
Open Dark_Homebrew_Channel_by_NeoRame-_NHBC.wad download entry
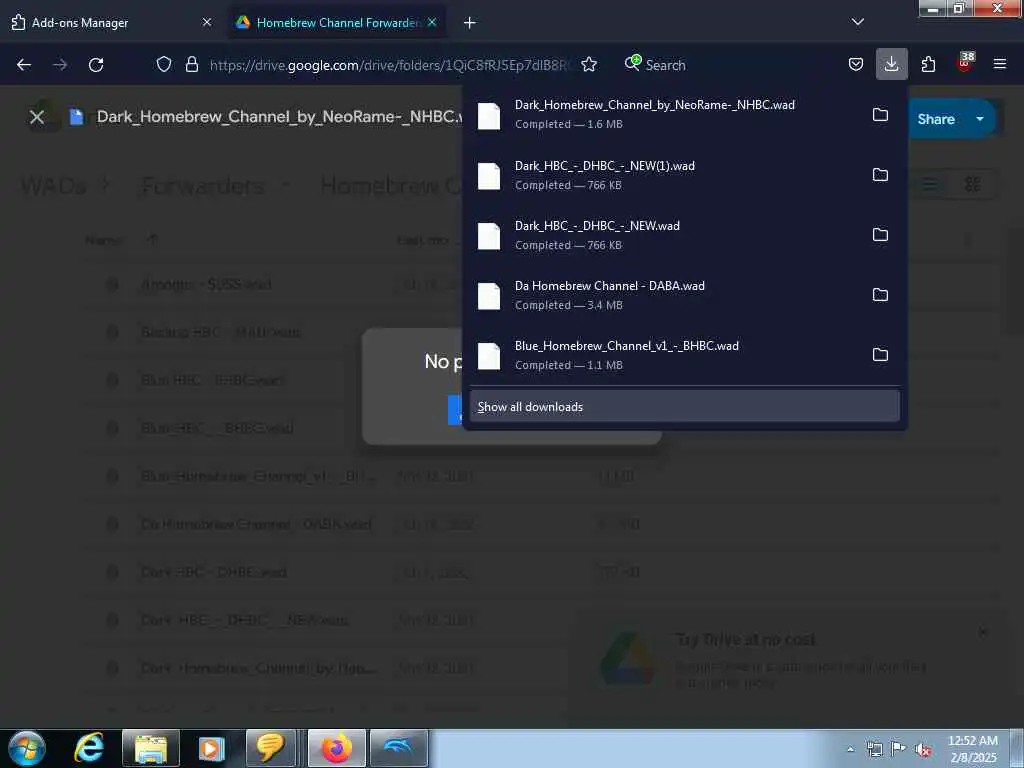click(x=665, y=114)
